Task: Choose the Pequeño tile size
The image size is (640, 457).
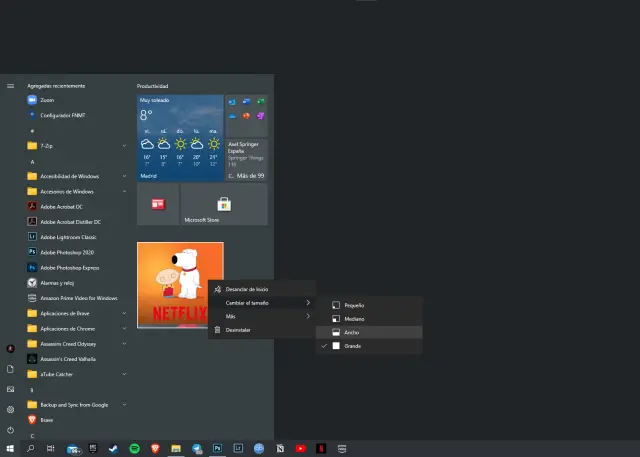Action: pos(355,304)
